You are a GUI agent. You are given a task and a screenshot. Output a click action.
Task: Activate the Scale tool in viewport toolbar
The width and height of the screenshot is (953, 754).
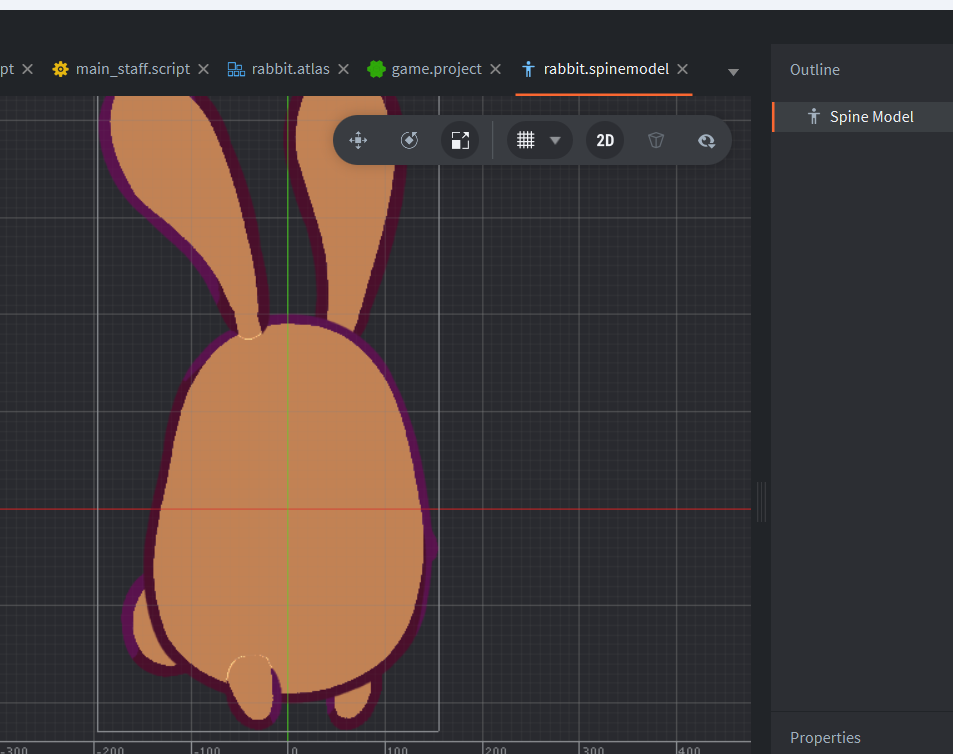coord(460,140)
